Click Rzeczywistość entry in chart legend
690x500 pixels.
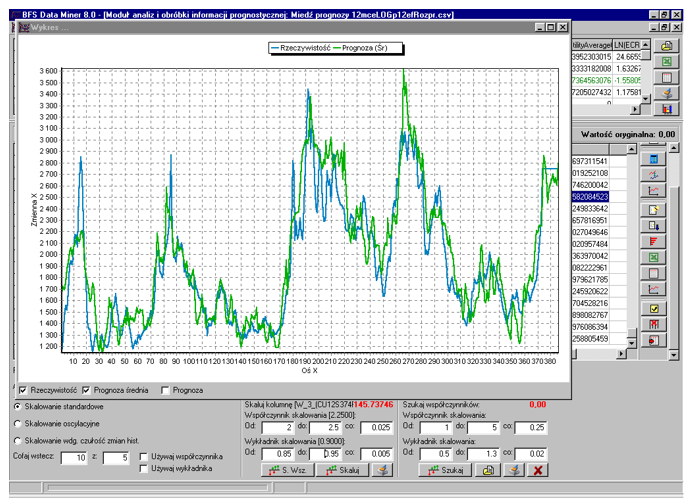pos(301,48)
